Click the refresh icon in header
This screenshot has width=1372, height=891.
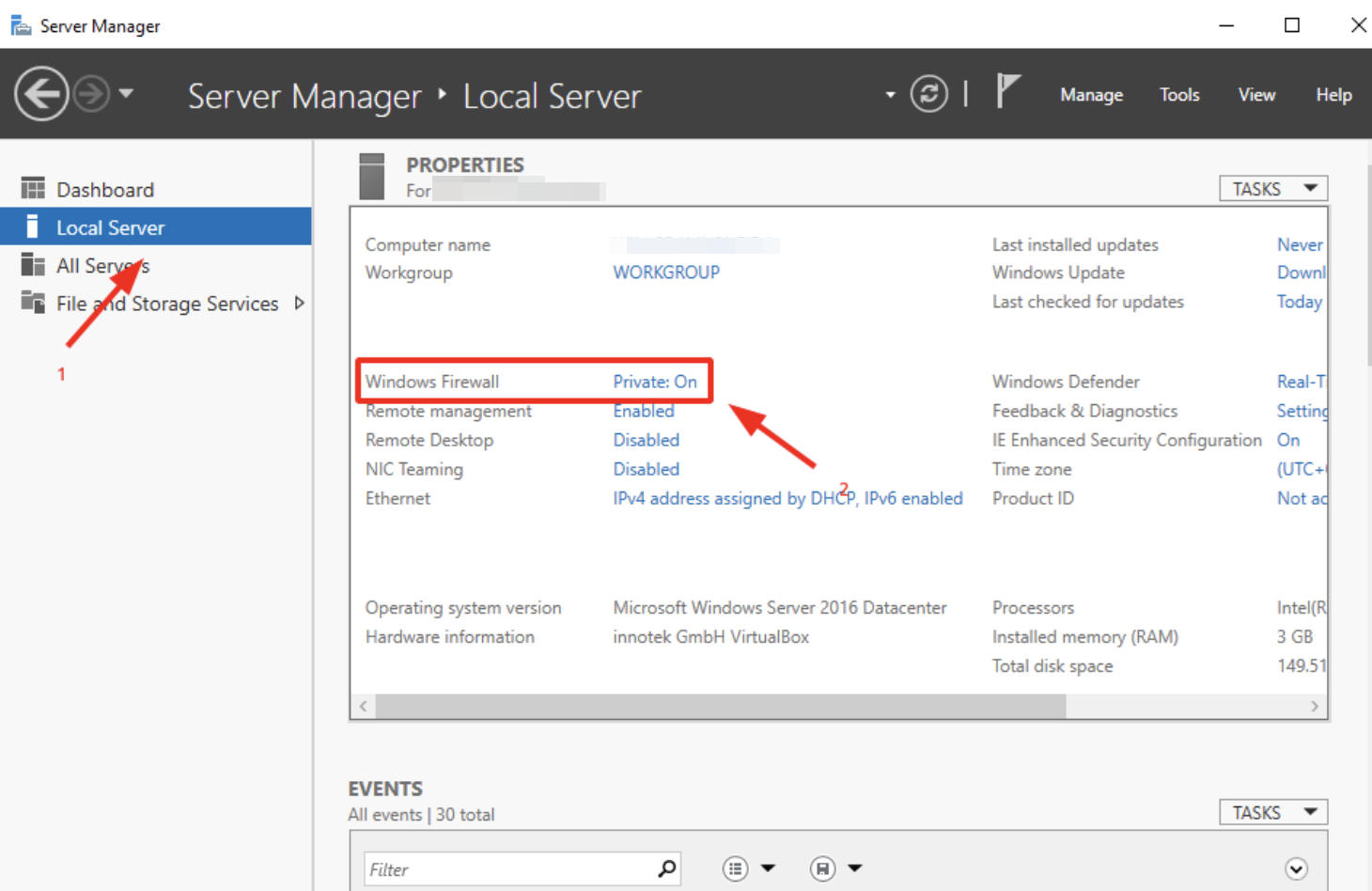(x=928, y=94)
